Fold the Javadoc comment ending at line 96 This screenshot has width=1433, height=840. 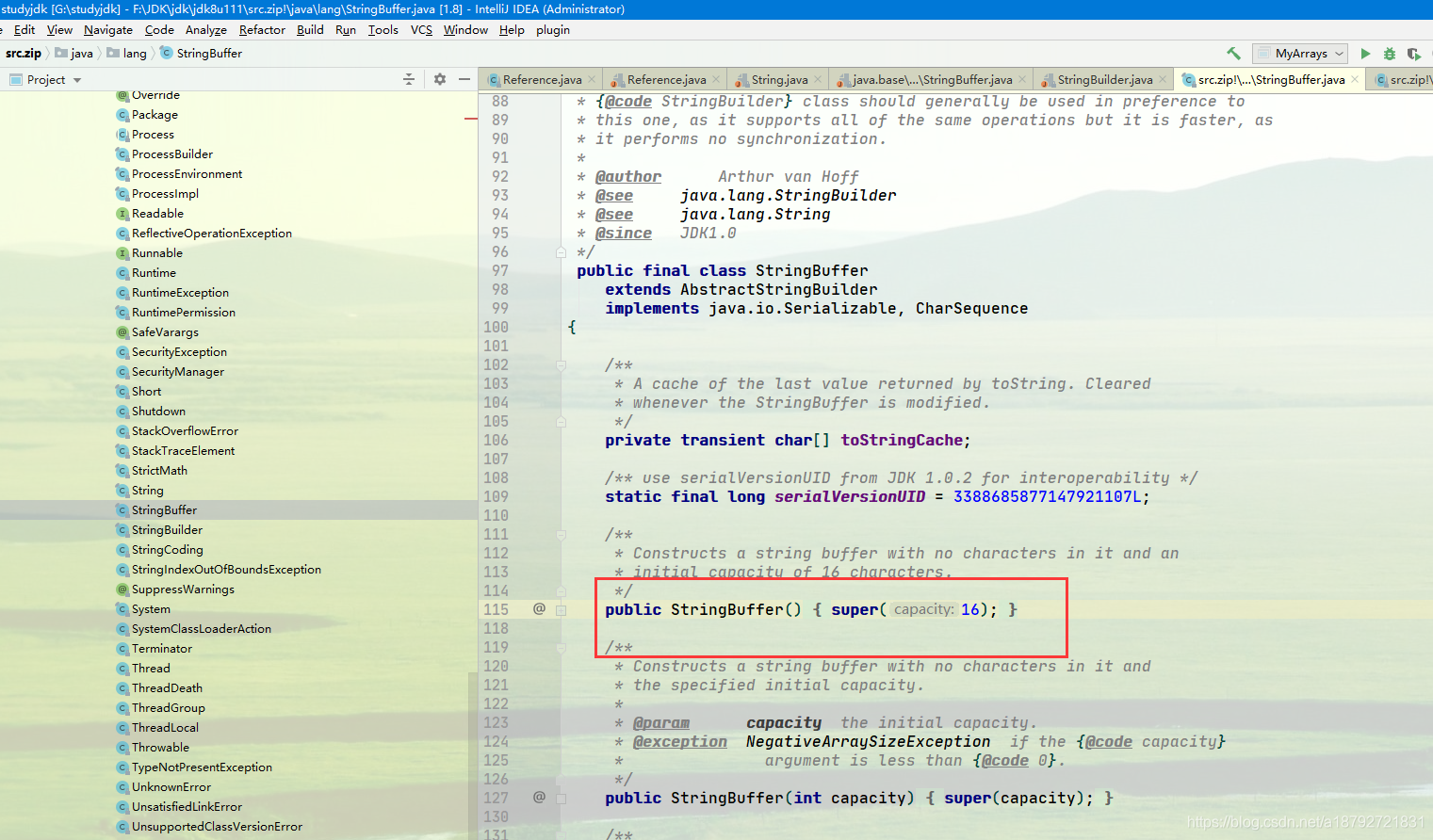[561, 252]
